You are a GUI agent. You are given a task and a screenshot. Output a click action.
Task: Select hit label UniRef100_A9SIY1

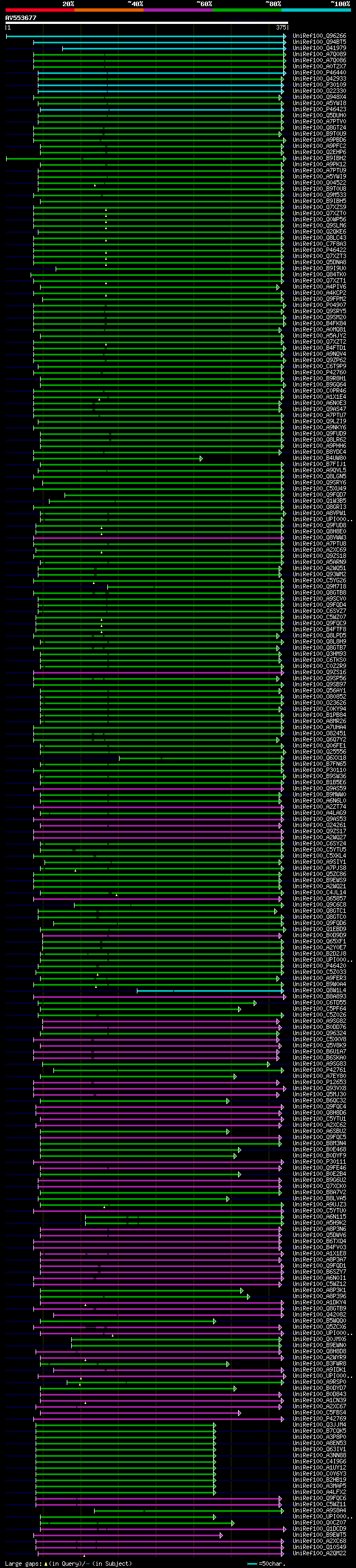pos(319,862)
